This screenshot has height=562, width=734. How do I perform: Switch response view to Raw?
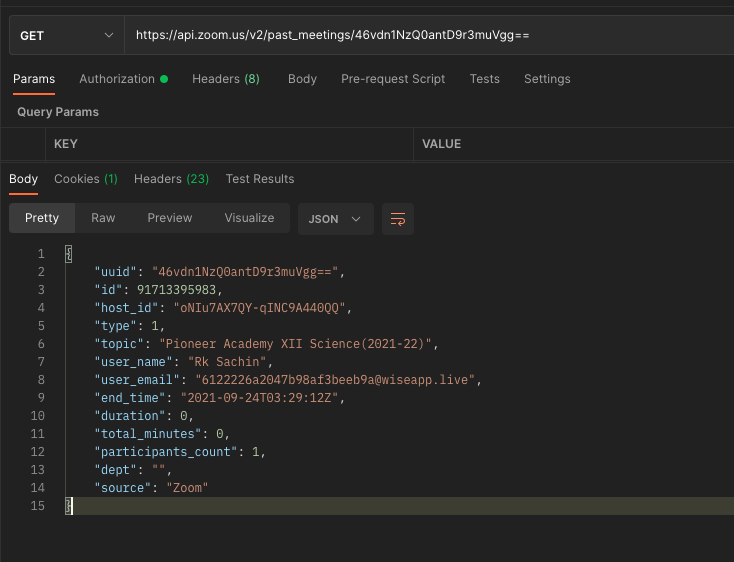103,218
